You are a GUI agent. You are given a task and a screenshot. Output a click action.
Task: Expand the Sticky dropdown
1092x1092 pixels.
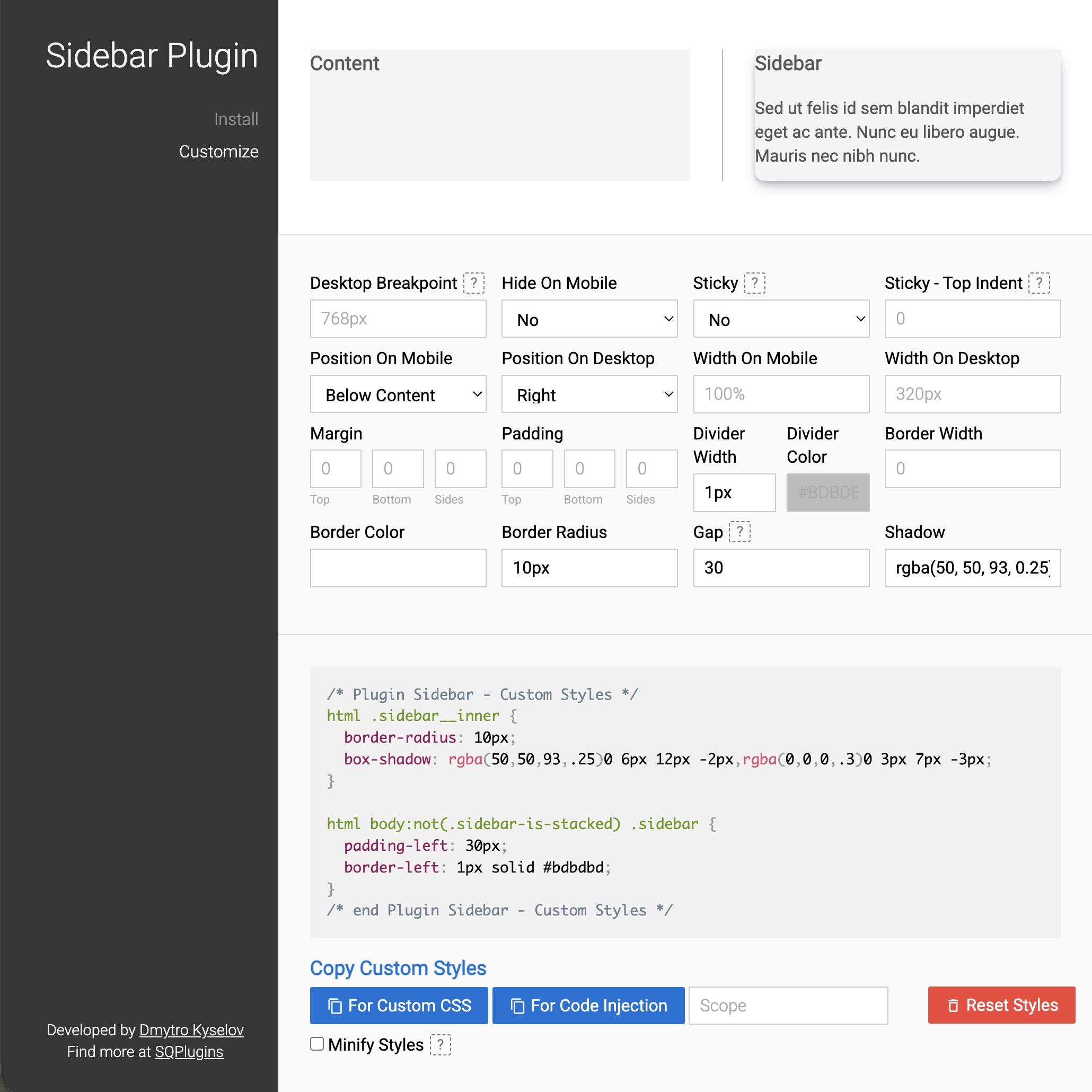781,319
